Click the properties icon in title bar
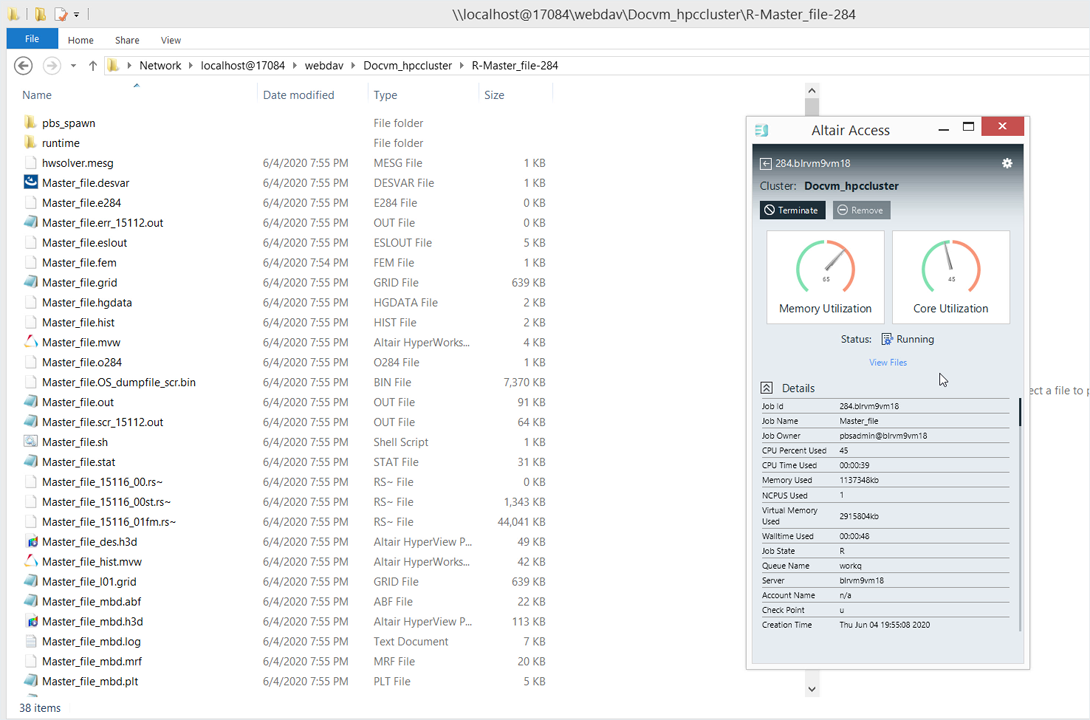Viewport: 1090px width, 720px height. click(x=61, y=14)
